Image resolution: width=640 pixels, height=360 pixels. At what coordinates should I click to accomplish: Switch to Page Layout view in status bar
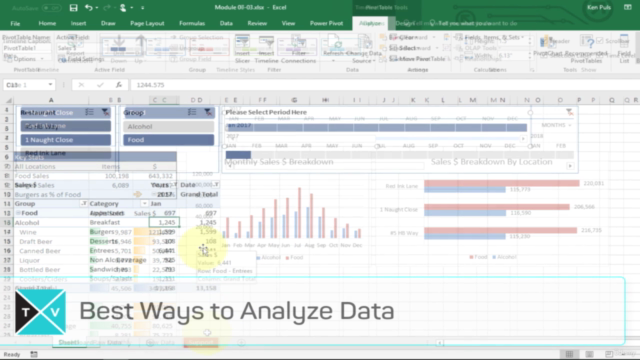point(589,354)
